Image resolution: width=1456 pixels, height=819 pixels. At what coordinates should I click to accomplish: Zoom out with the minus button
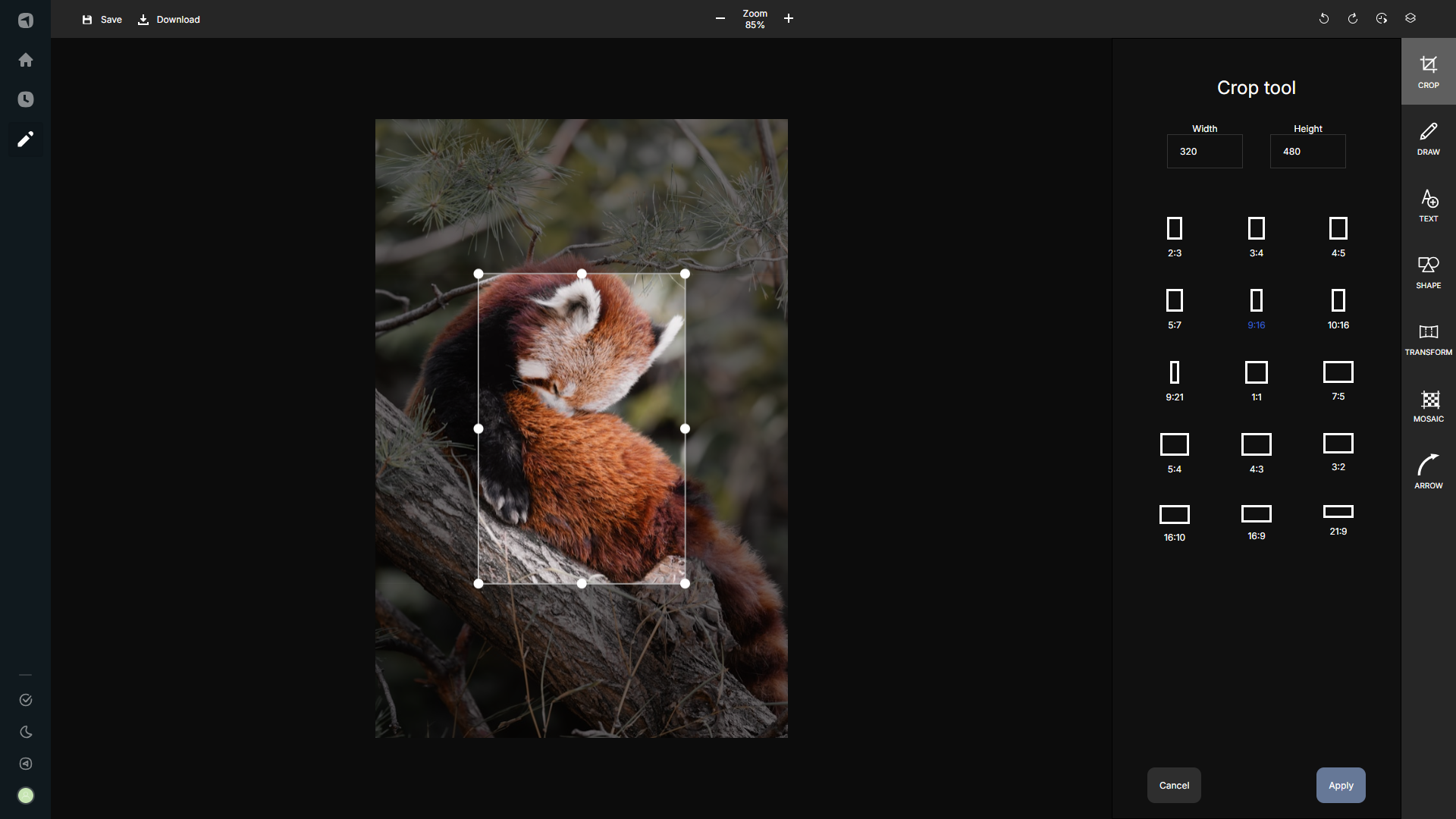click(720, 18)
